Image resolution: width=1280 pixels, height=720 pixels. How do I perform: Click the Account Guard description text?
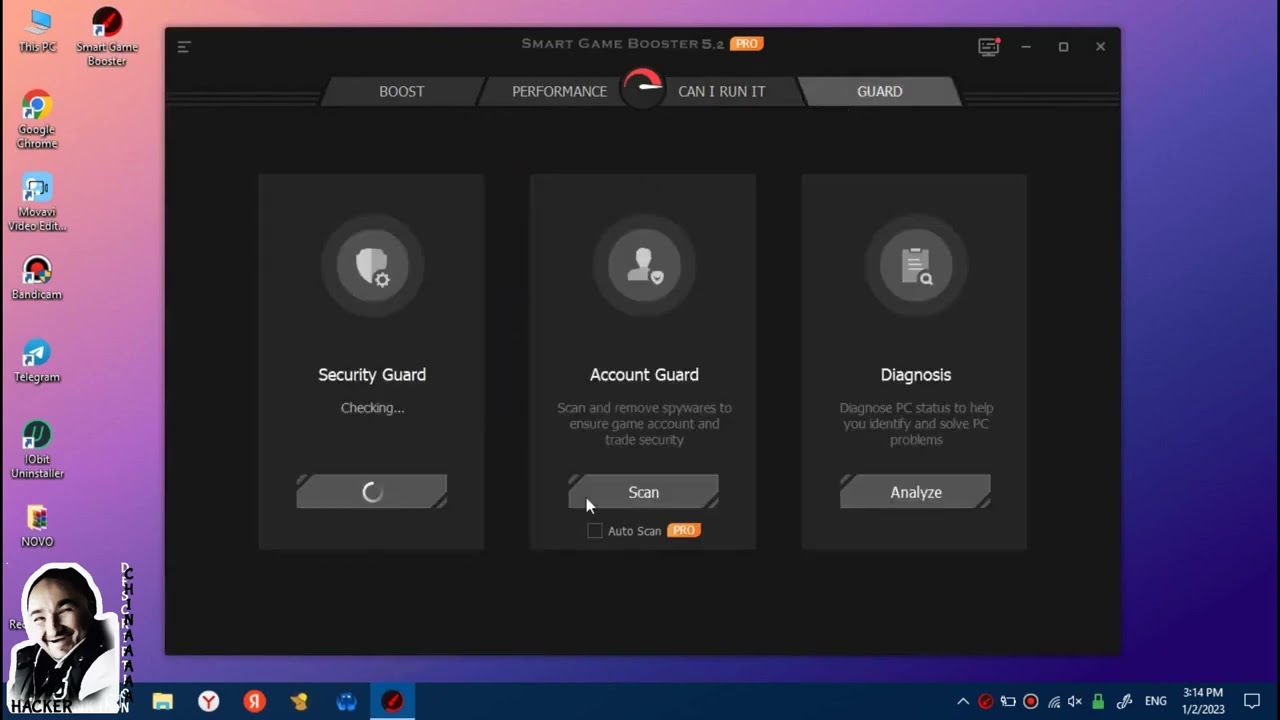point(644,424)
